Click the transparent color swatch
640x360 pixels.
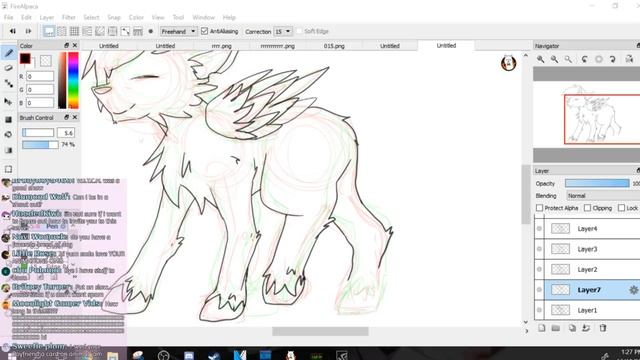click(46, 61)
